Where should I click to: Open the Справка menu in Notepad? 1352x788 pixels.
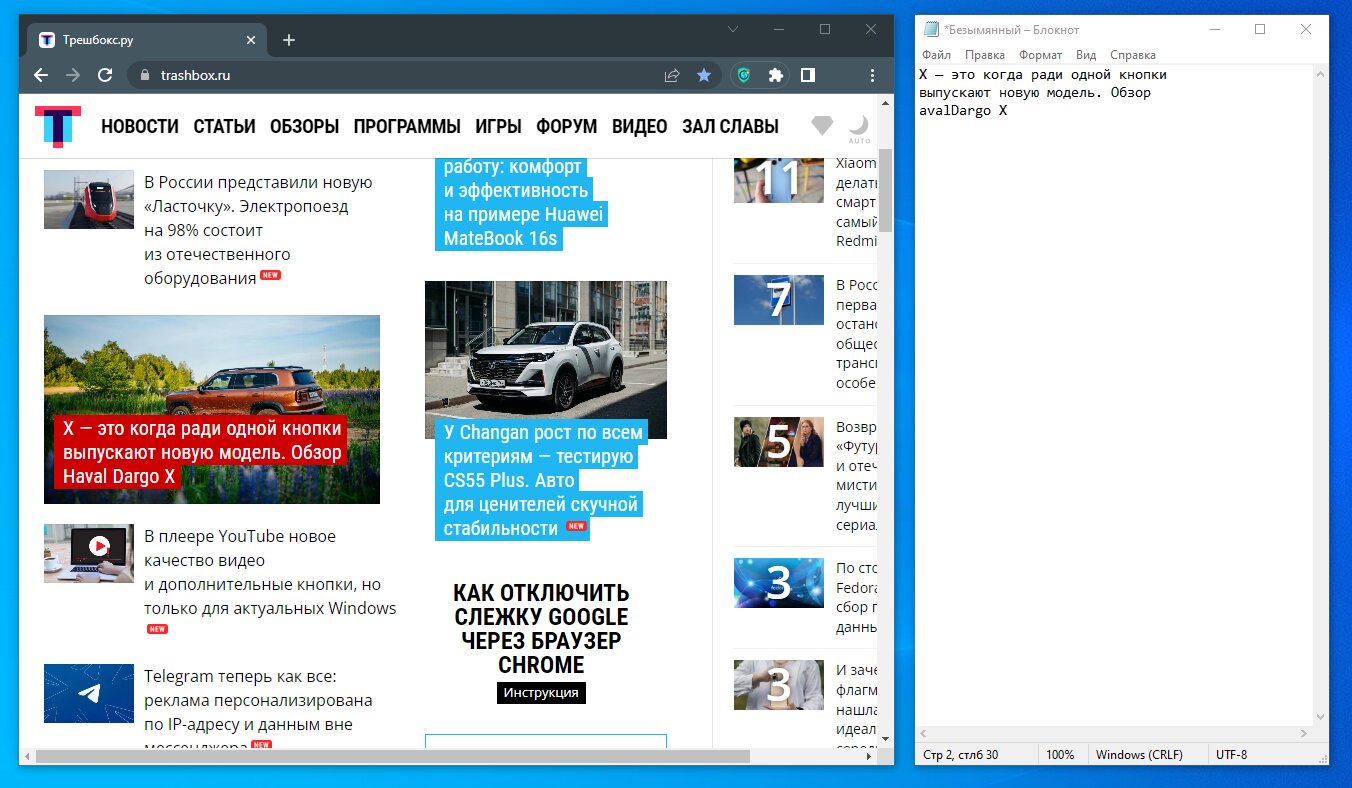1132,55
